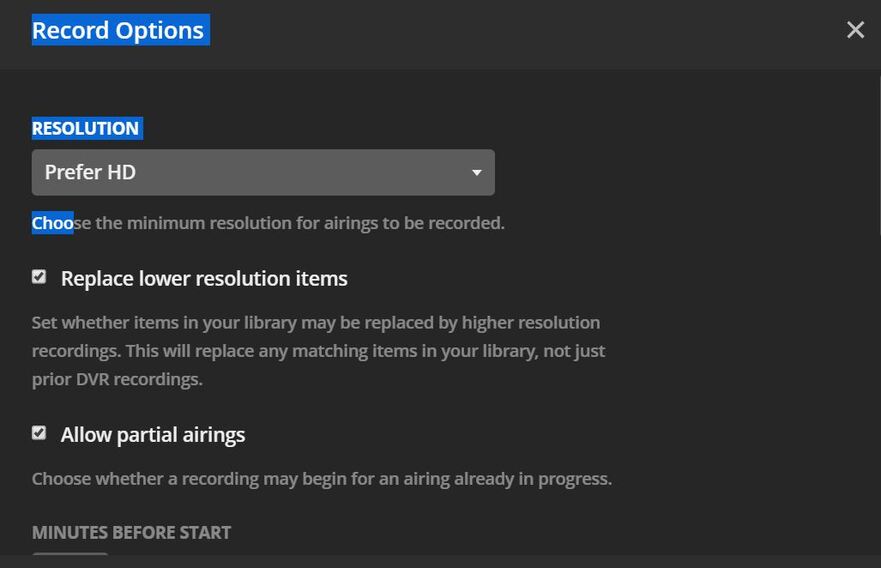
Task: Click the Allow partial airings label text
Action: click(x=153, y=435)
